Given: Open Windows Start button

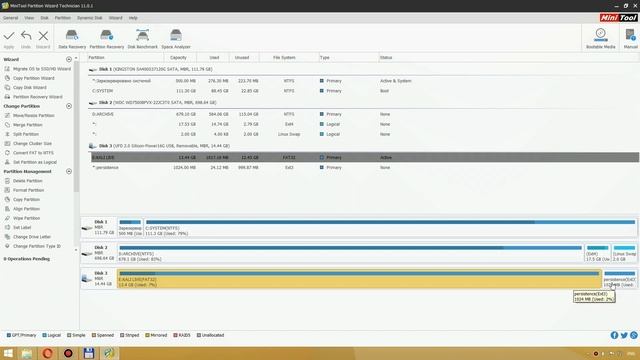Looking at the screenshot, I should [8, 353].
